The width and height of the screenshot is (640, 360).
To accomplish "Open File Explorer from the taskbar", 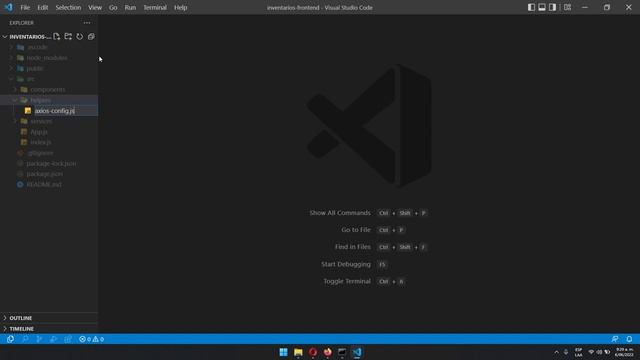I will pos(298,352).
